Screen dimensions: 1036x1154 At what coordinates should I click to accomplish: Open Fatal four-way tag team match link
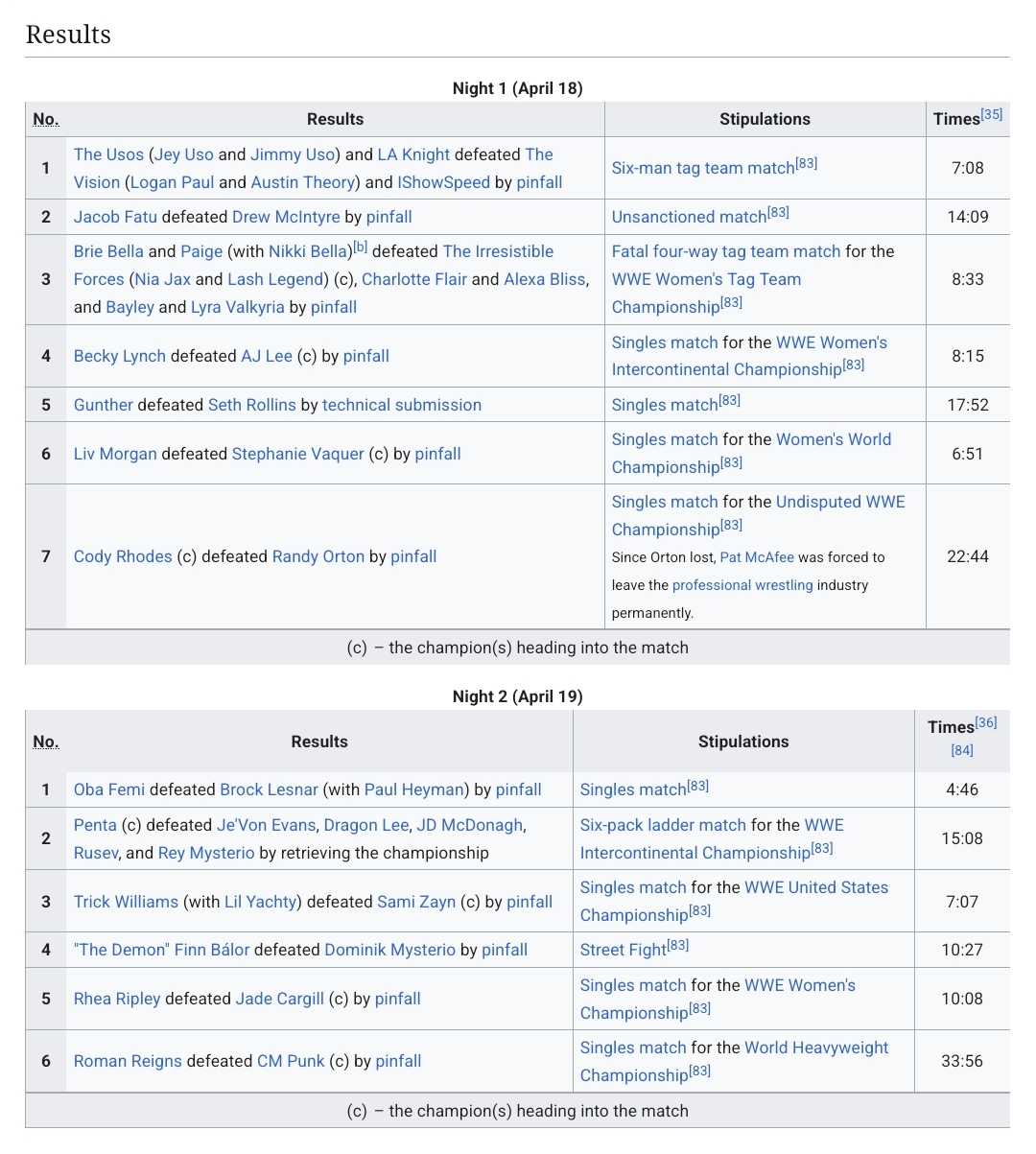[x=726, y=251]
